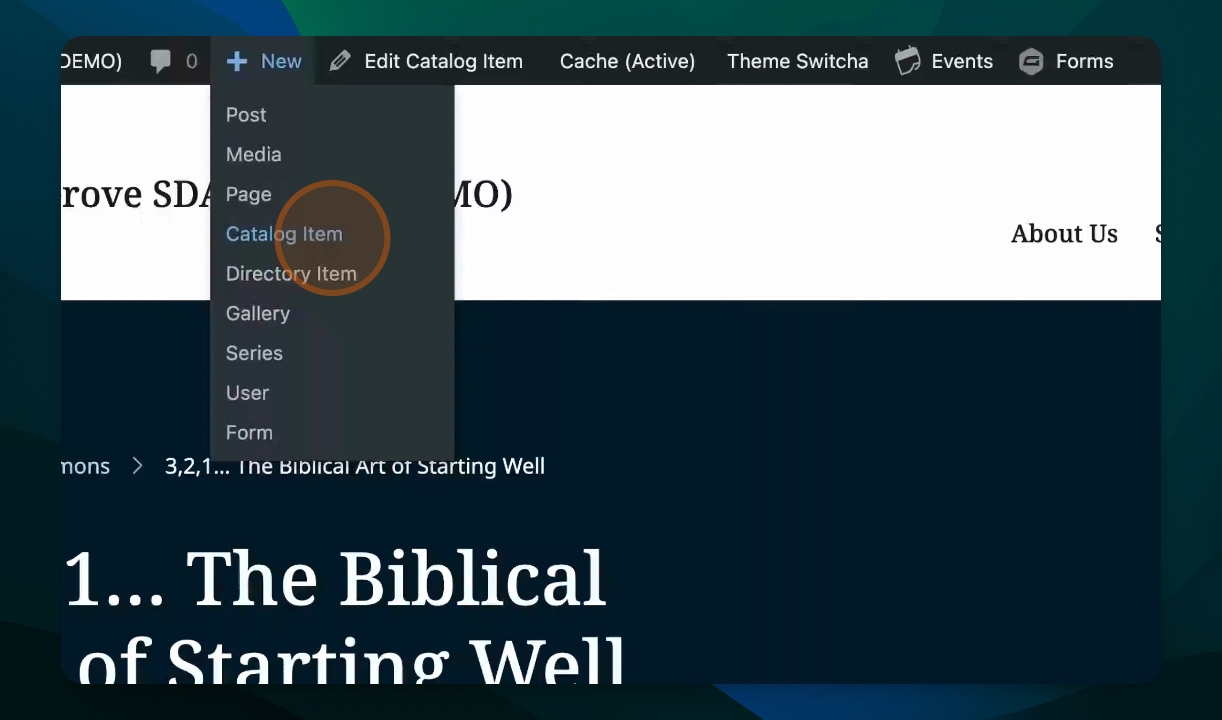The image size is (1222, 720).
Task: Choose Catalog Item in the New menu
Action: point(284,234)
